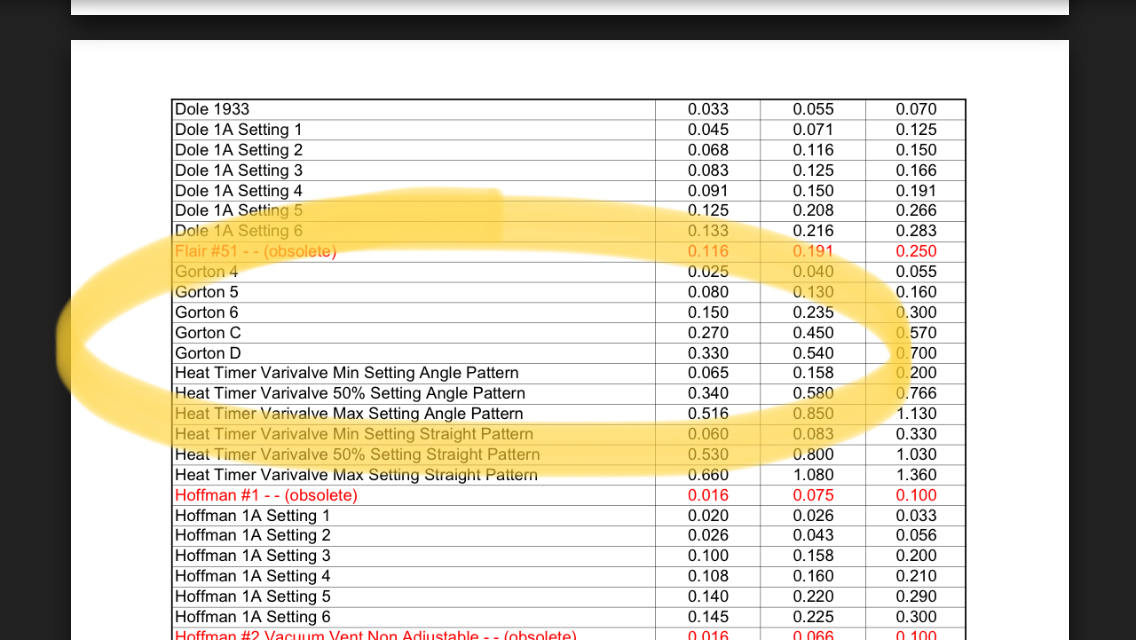This screenshot has width=1136, height=640.
Task: Select the 'Hoffman 1A Setting 1' label
Action: [x=252, y=515]
